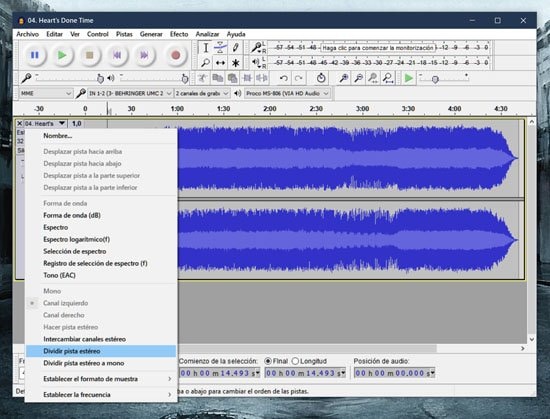Image resolution: width=550 pixels, height=419 pixels.
Task: Click the Trim audio icon
Action: click(x=247, y=78)
